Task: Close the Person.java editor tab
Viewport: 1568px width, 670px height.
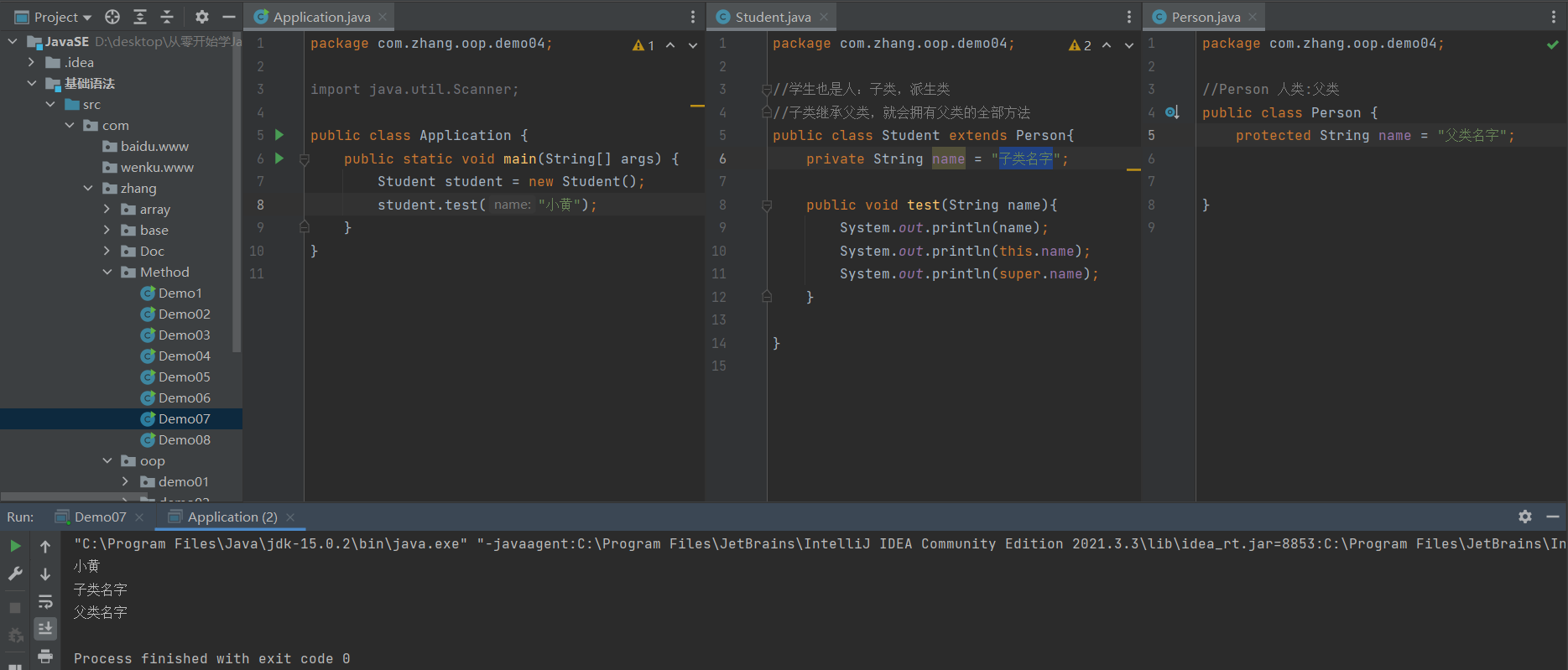Action: 1253,17
